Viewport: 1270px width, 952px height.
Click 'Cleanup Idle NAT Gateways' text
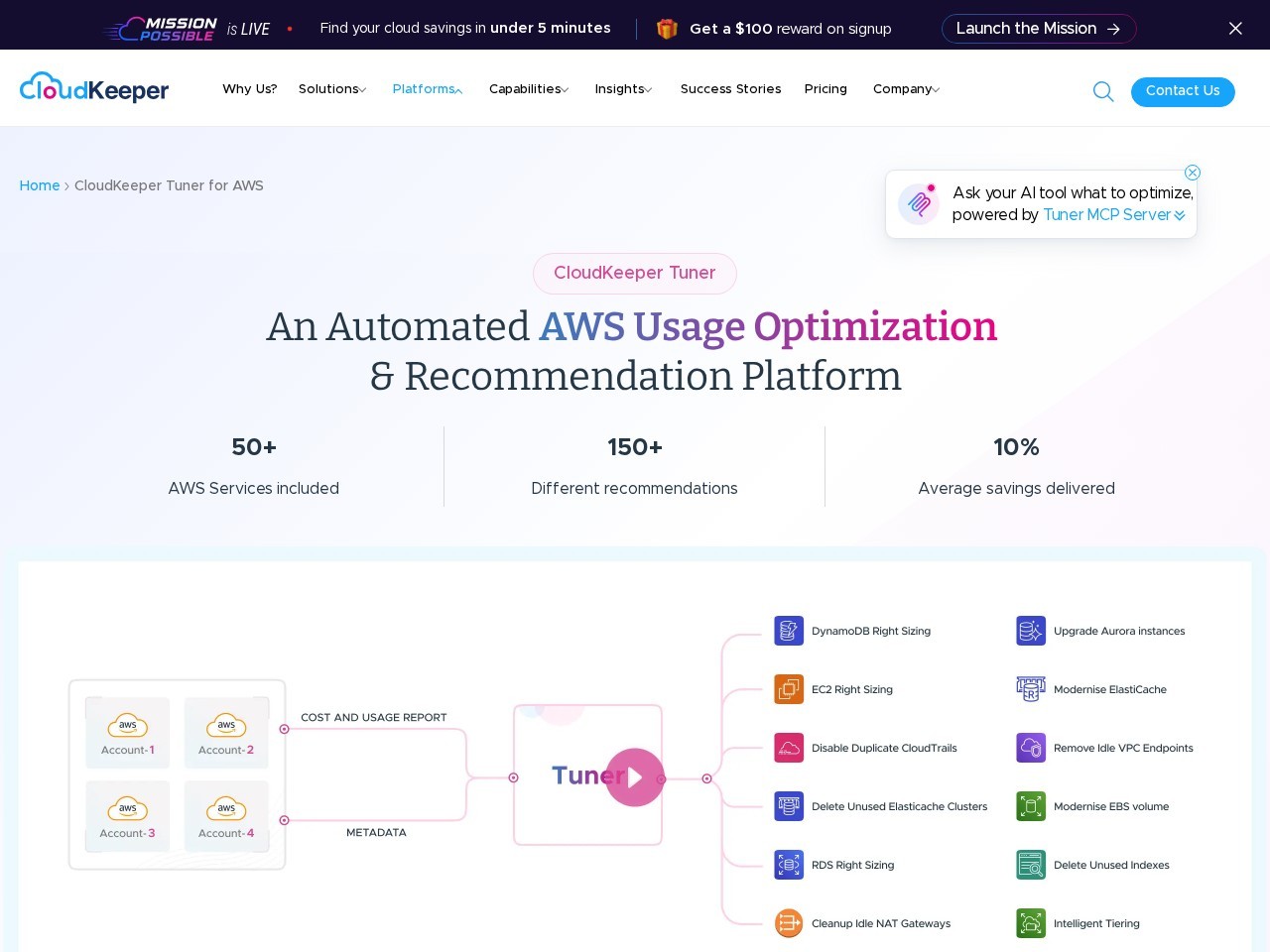point(881,923)
